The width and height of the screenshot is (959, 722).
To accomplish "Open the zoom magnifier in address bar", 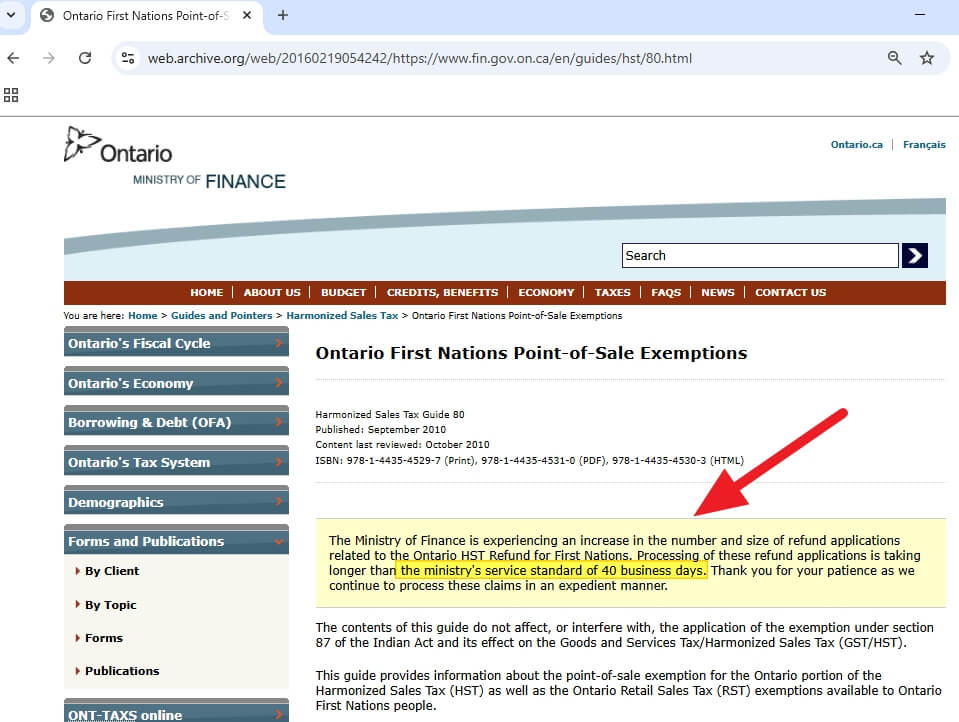I will coord(894,58).
